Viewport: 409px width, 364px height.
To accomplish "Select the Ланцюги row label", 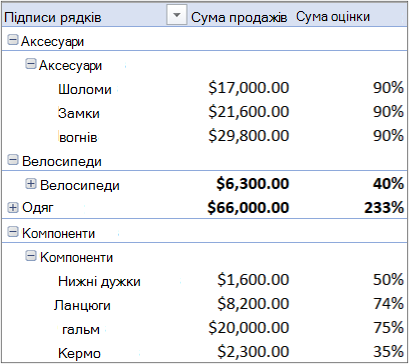I will [x=82, y=306].
